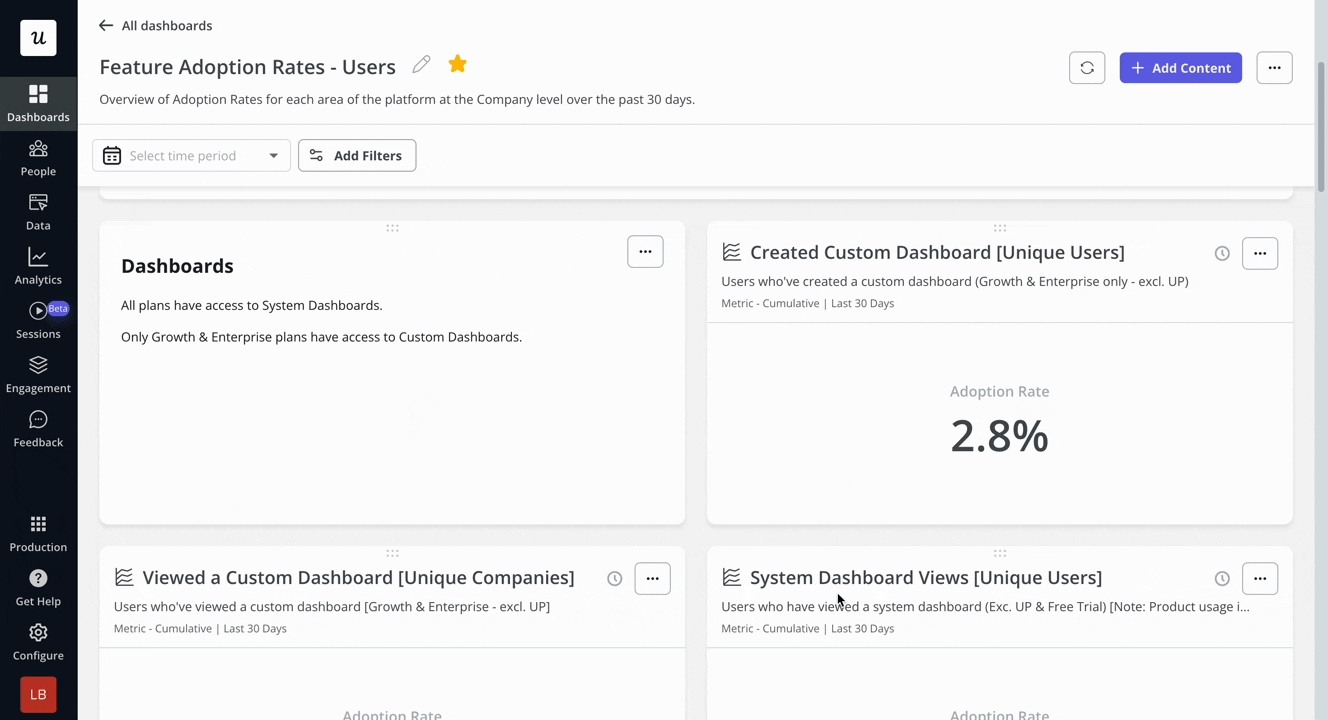Go back to All dashboards
The height and width of the screenshot is (720, 1328).
pos(155,25)
